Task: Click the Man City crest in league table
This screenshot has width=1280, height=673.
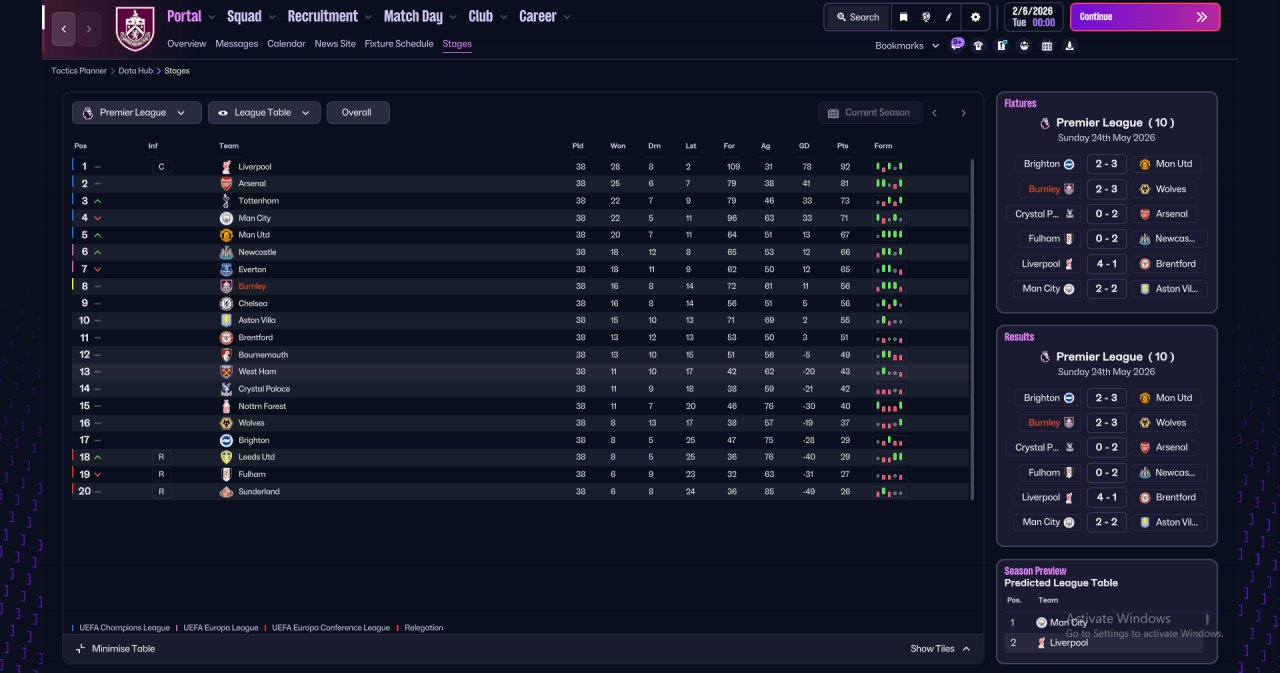Action: pos(227,218)
